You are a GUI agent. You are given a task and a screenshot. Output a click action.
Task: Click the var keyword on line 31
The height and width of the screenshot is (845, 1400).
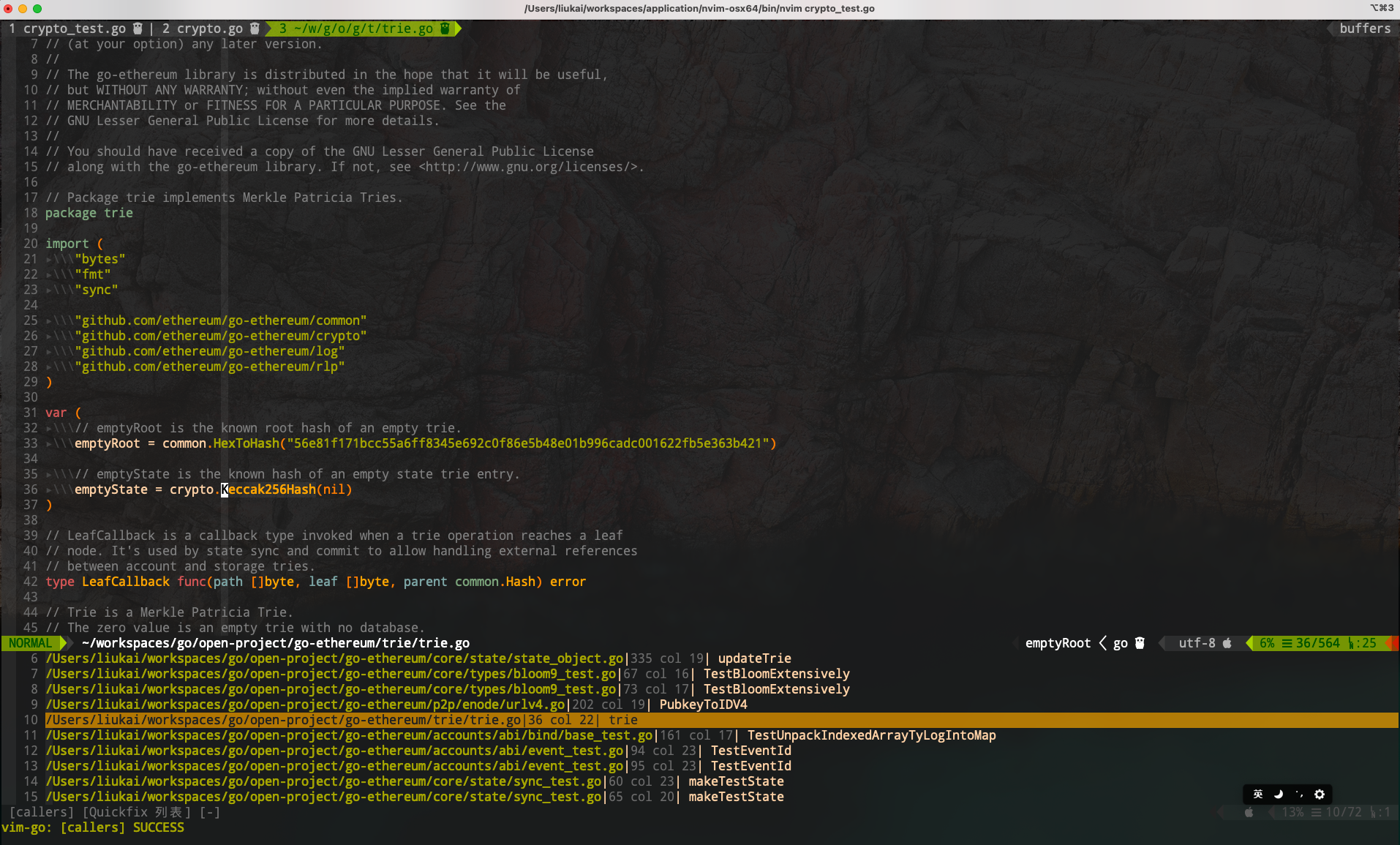(56, 413)
